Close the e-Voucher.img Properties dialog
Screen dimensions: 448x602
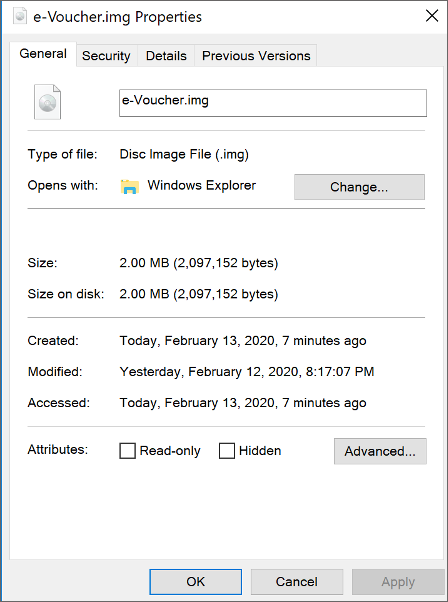point(432,16)
